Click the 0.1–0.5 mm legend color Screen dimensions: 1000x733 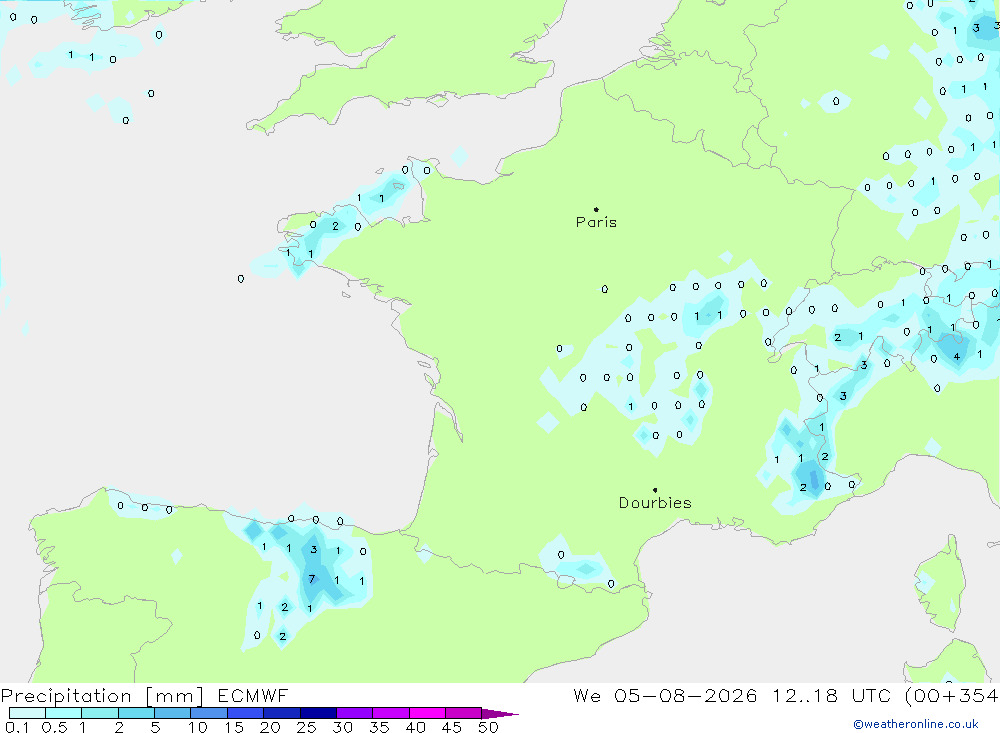tap(27, 713)
